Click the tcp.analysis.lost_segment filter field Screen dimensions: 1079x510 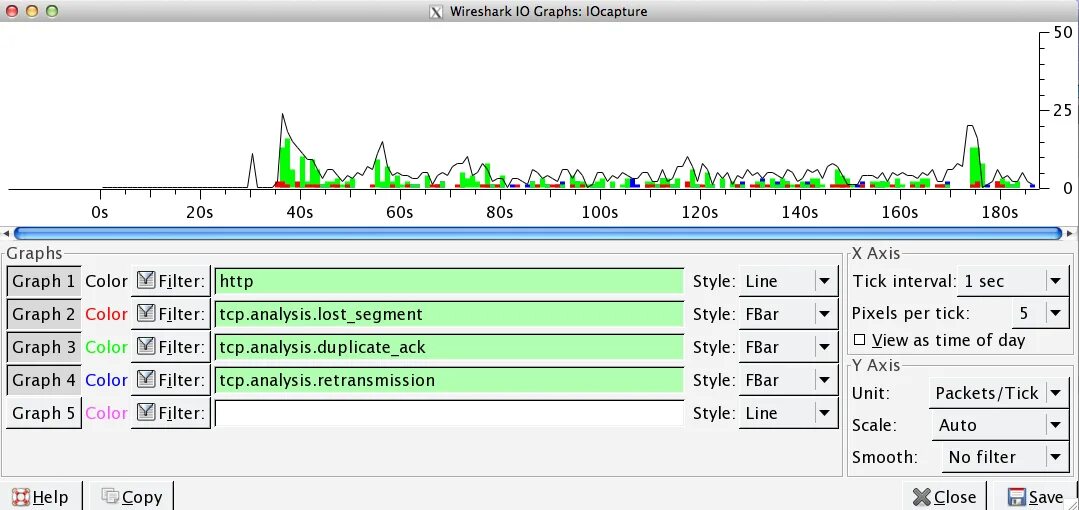coord(449,315)
